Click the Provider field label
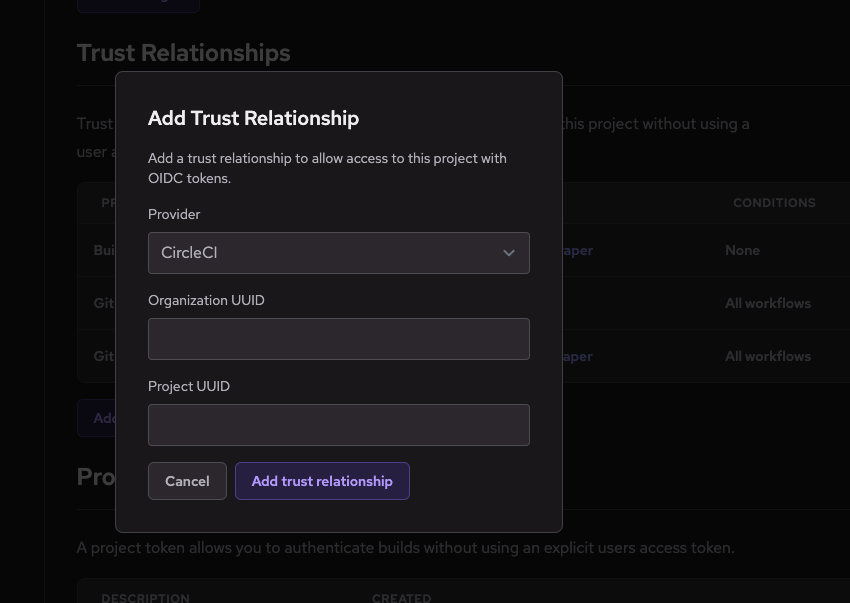Image resolution: width=850 pixels, height=603 pixels. (x=174, y=214)
